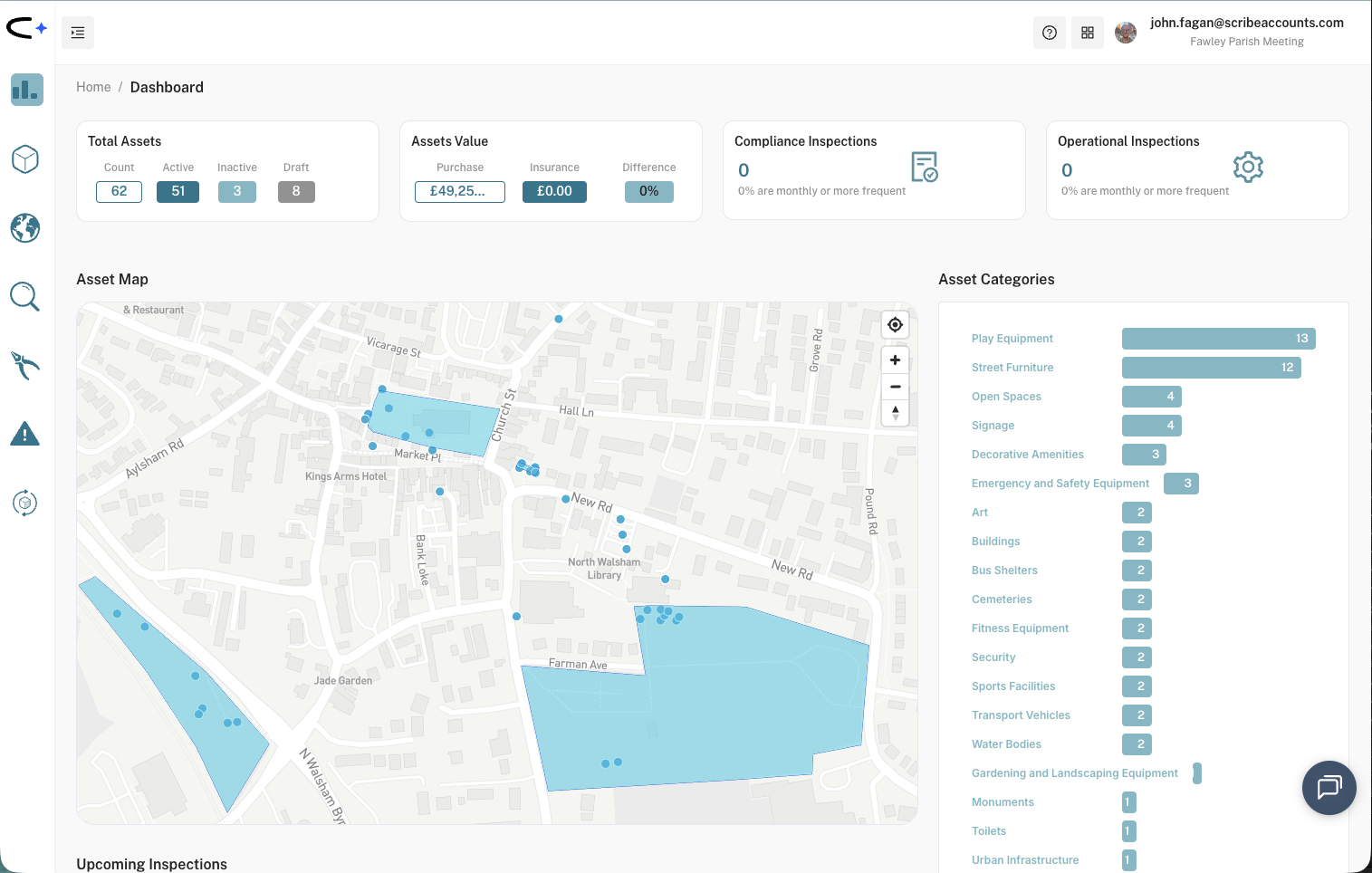This screenshot has width=1372, height=873.
Task: Click the search magnifier icon in the sidebar
Action: tap(24, 296)
